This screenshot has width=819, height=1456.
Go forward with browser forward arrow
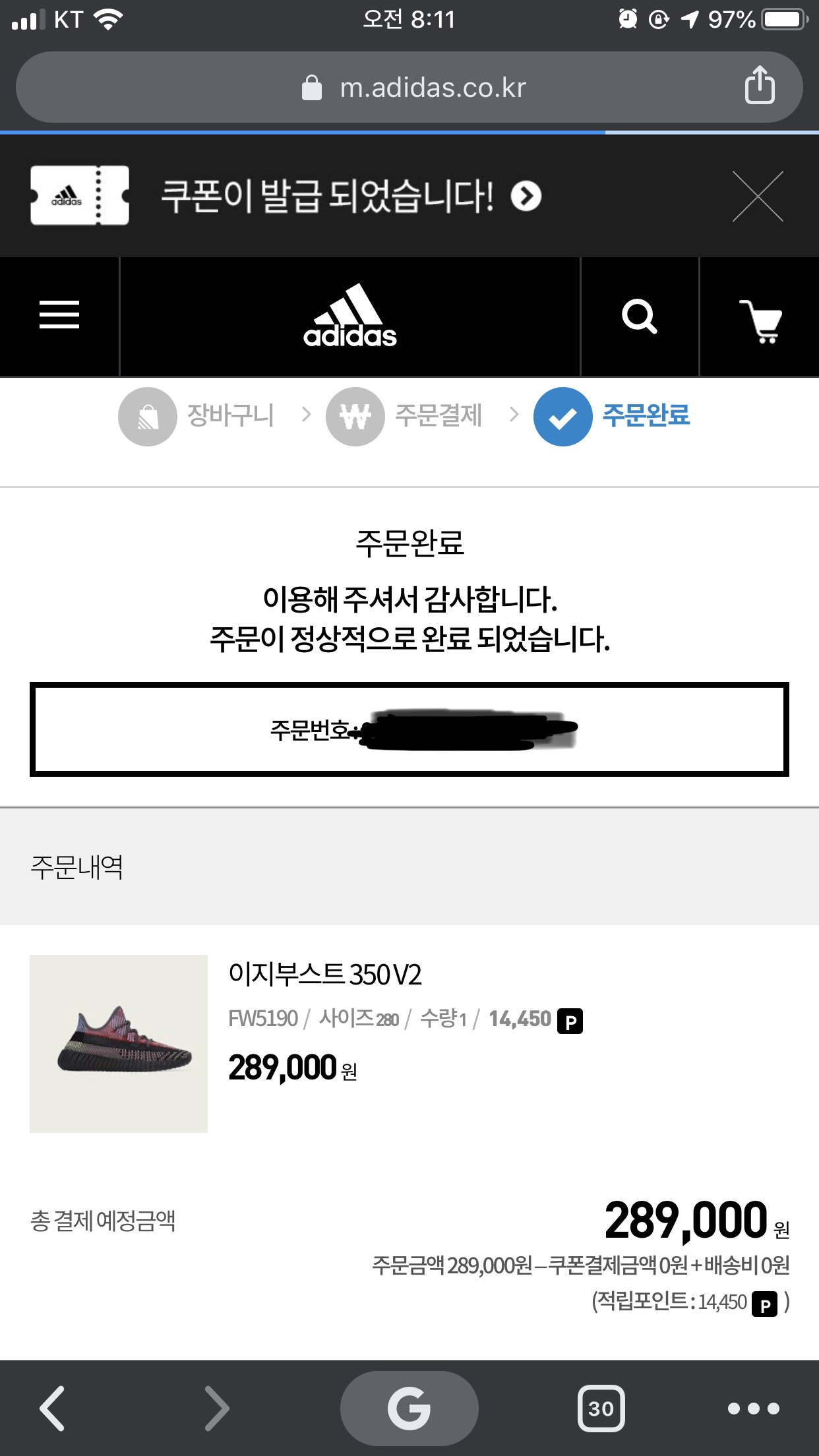[216, 1409]
